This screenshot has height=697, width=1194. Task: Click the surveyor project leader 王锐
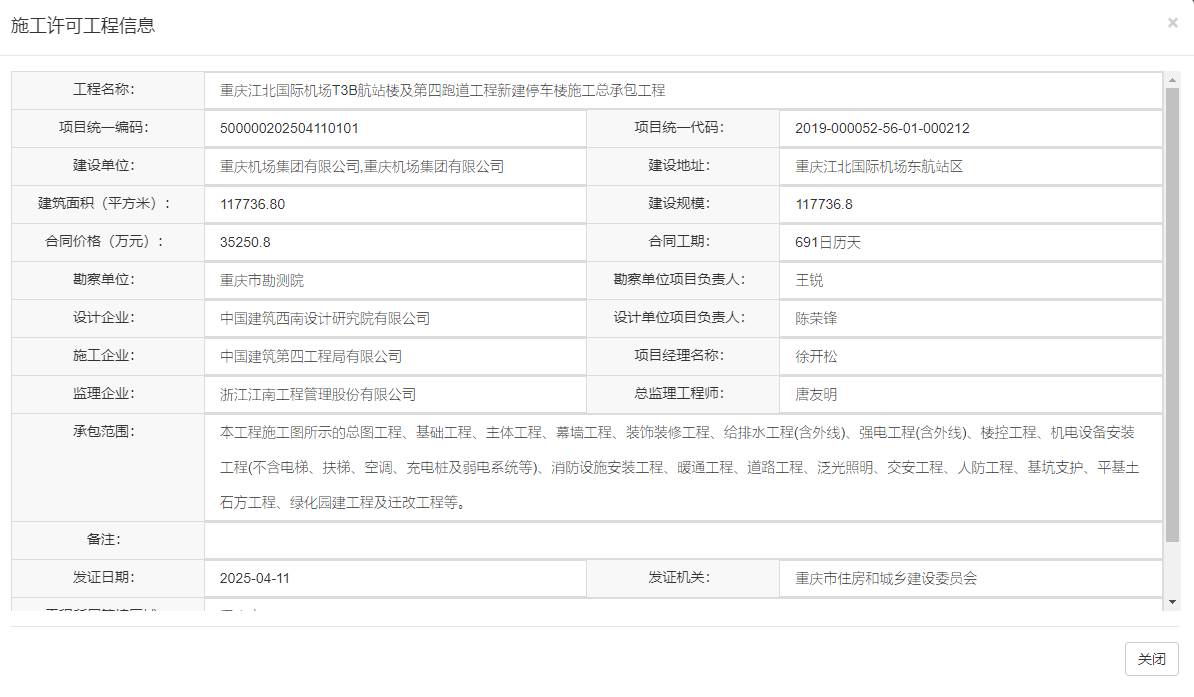(x=798, y=280)
